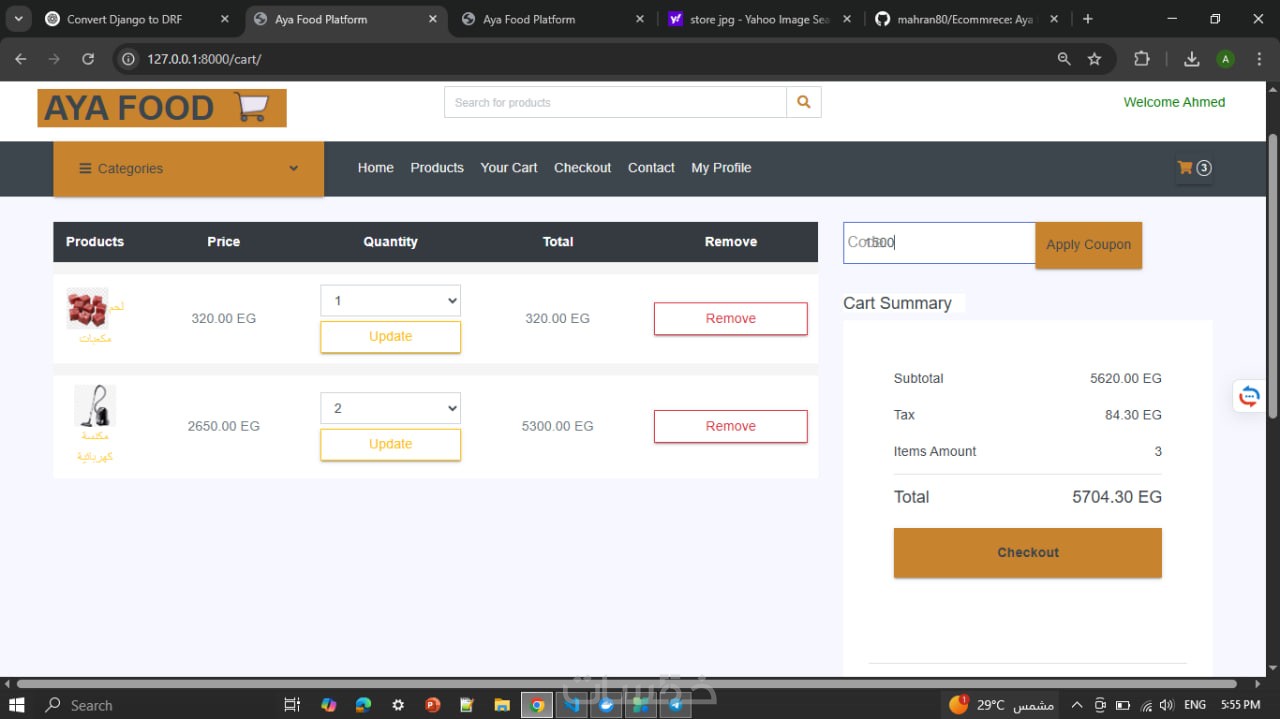Click the Welcome Ahmed greeting
This screenshot has width=1280, height=719.
click(1174, 102)
